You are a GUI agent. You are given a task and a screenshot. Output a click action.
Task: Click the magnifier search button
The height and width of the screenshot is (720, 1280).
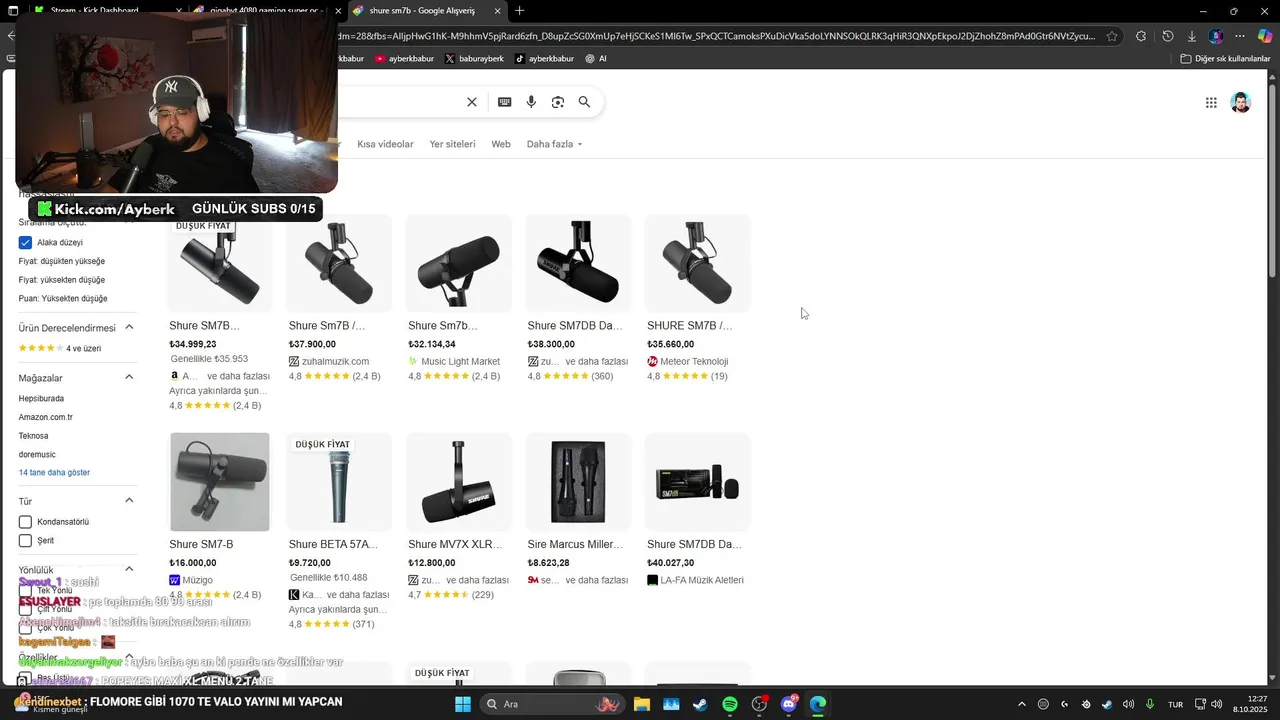[584, 102]
